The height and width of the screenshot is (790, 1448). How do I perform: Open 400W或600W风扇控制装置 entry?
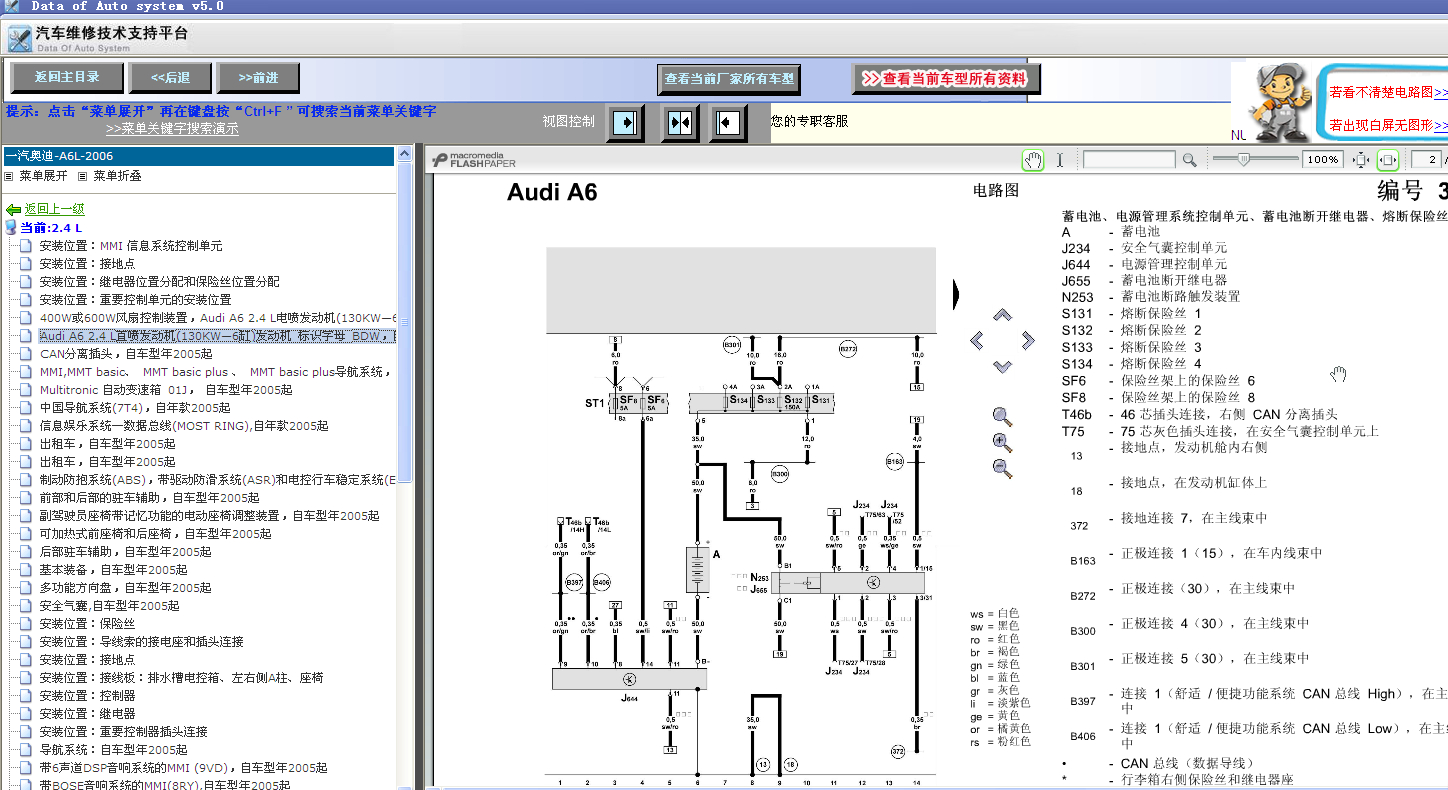218,318
